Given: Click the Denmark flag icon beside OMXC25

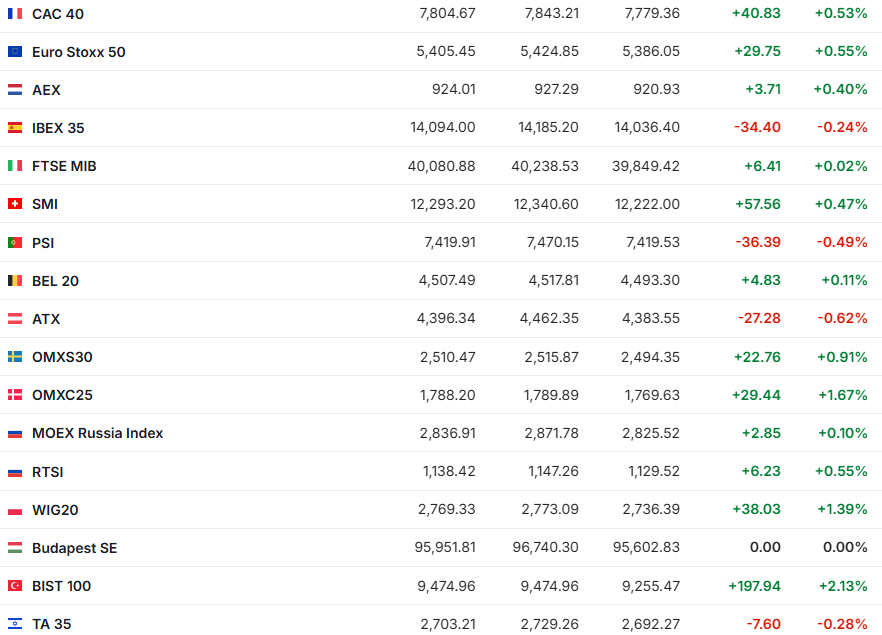Looking at the screenshot, I should click(x=15, y=395).
